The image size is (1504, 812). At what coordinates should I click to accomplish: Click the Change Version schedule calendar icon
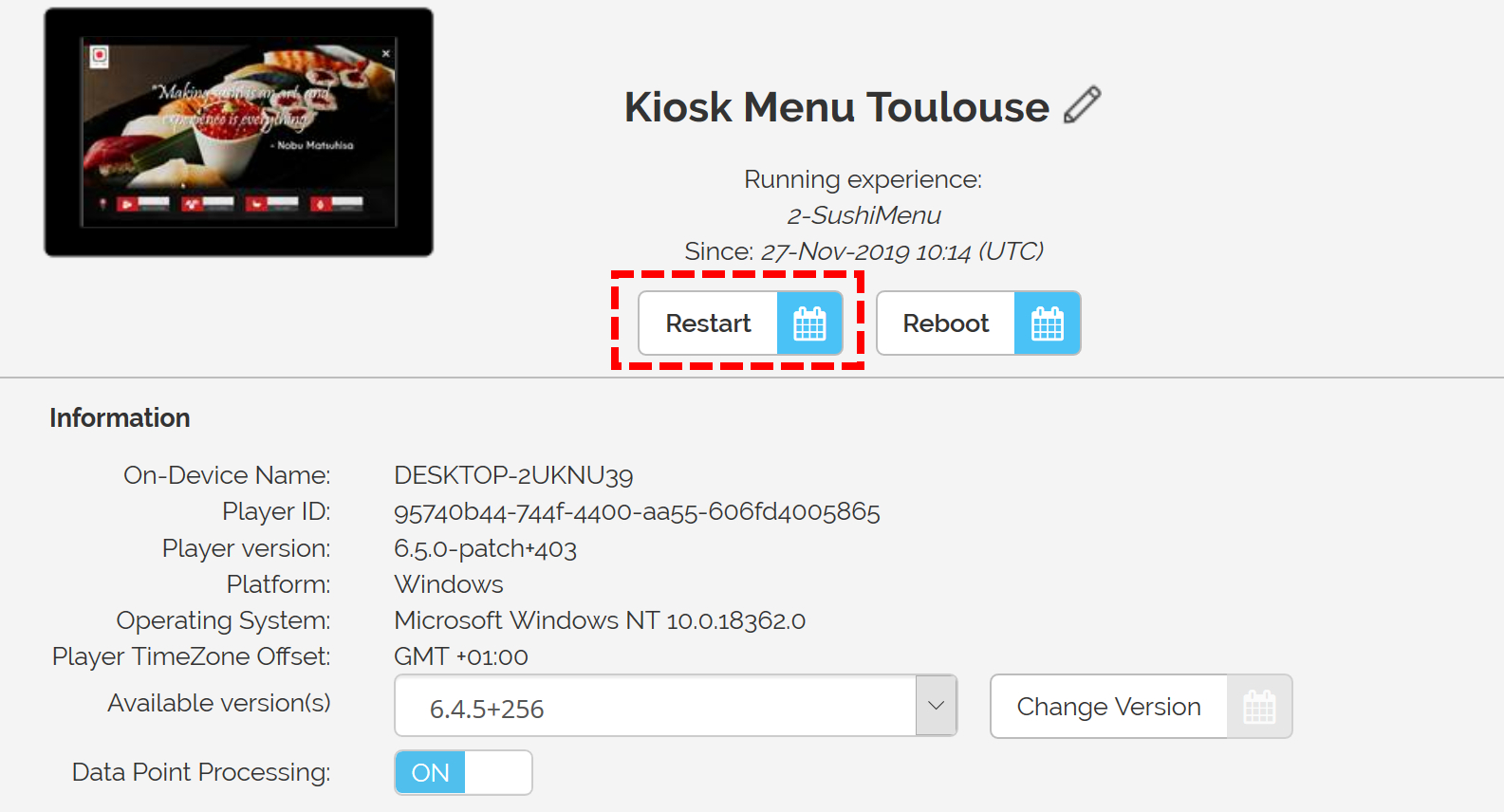point(1259,707)
